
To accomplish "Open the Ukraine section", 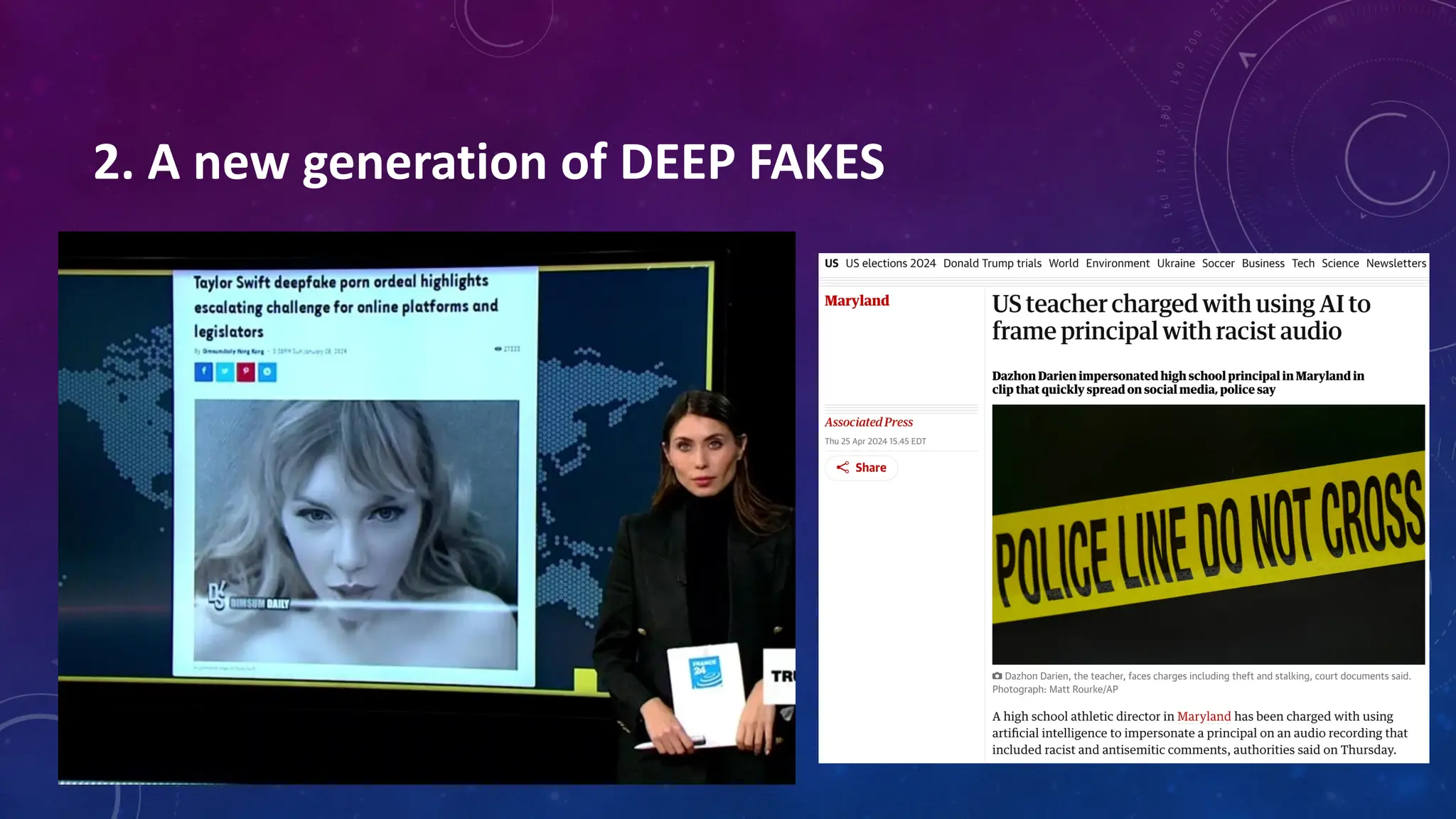I will pos(1176,263).
